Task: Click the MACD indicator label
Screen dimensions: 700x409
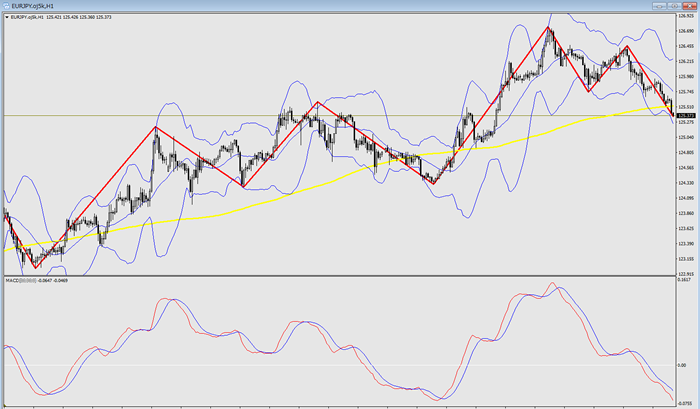Action: click(36, 280)
